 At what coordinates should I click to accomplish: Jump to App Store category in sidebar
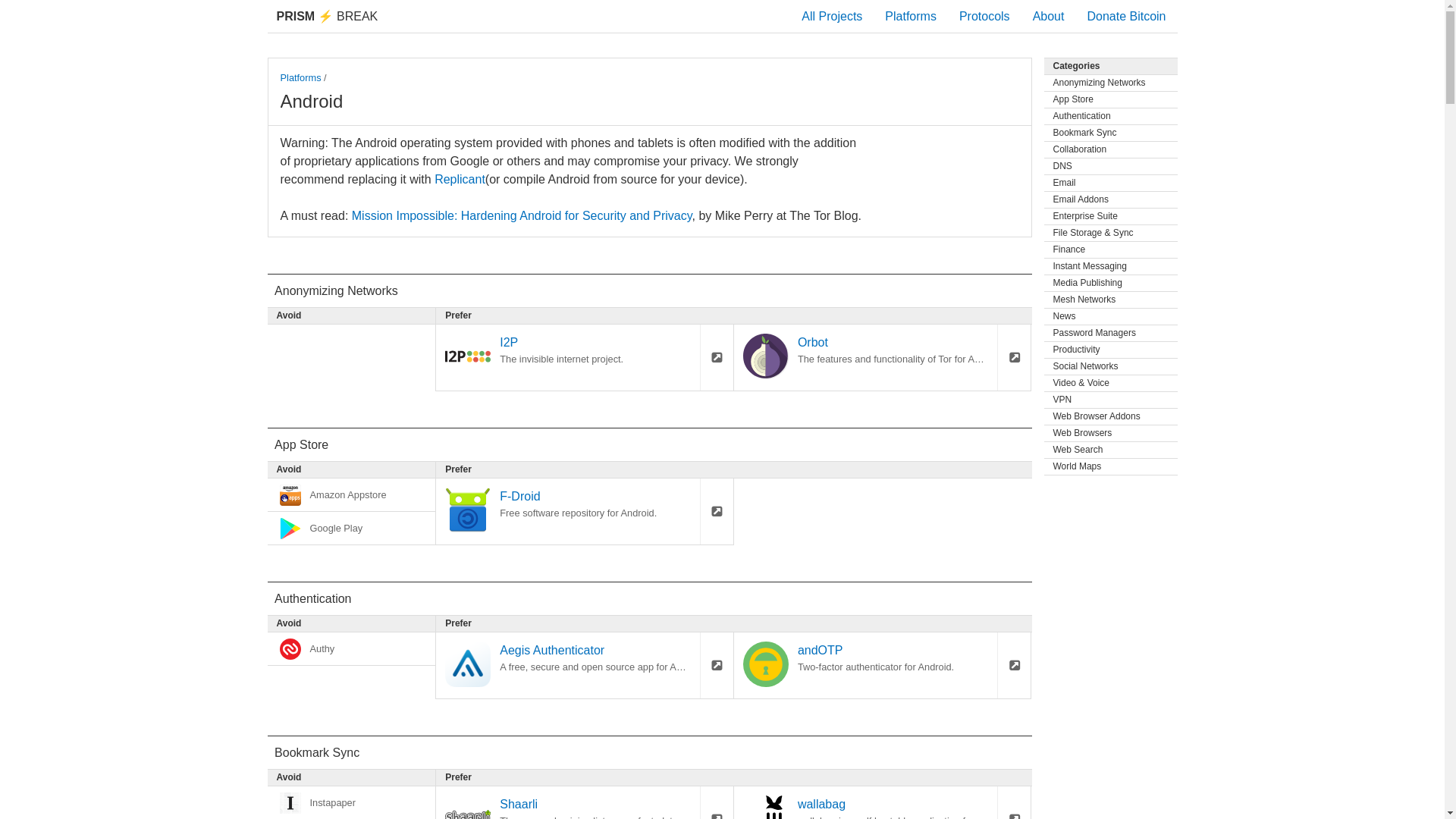(x=1110, y=99)
